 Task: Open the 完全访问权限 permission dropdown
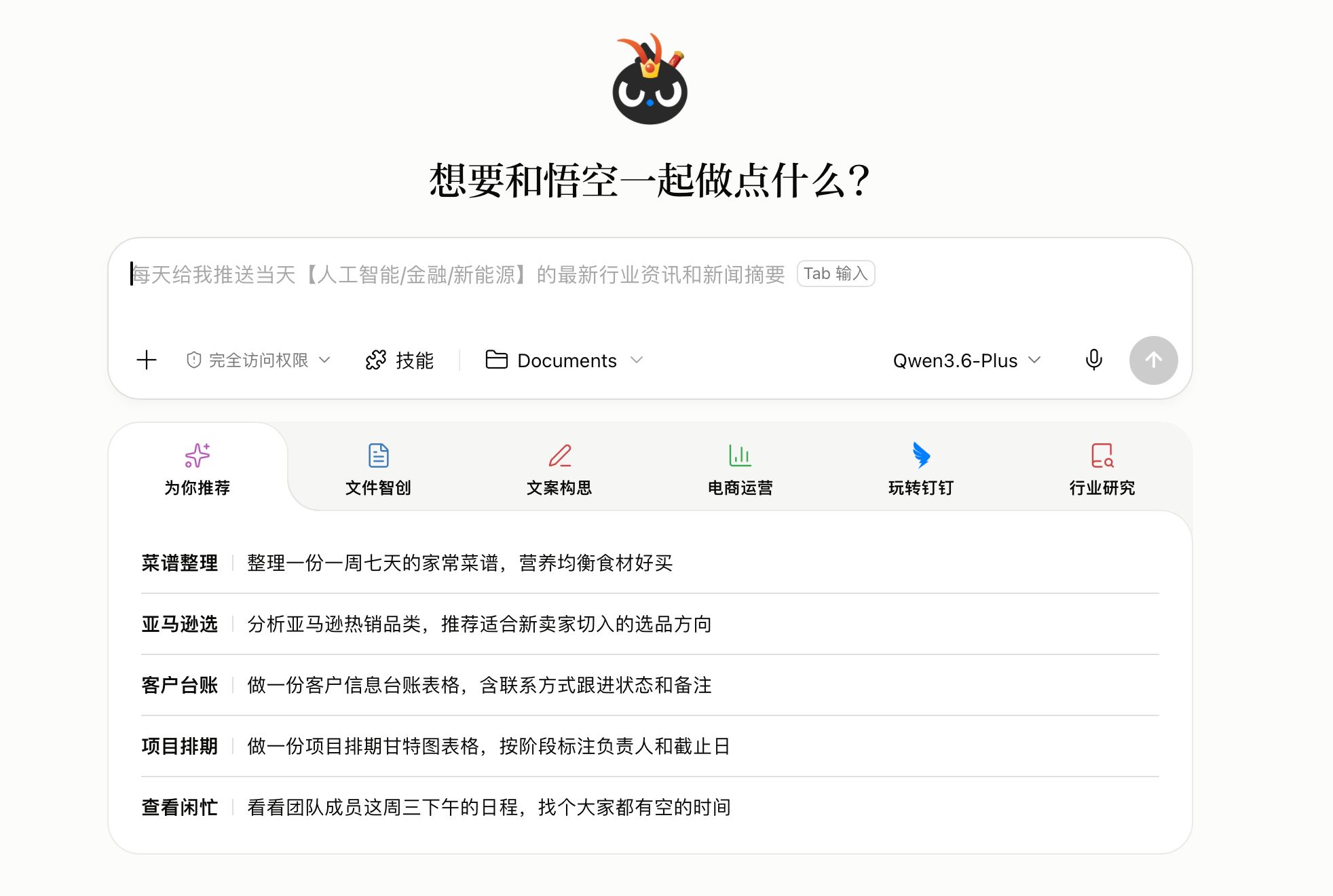point(258,360)
